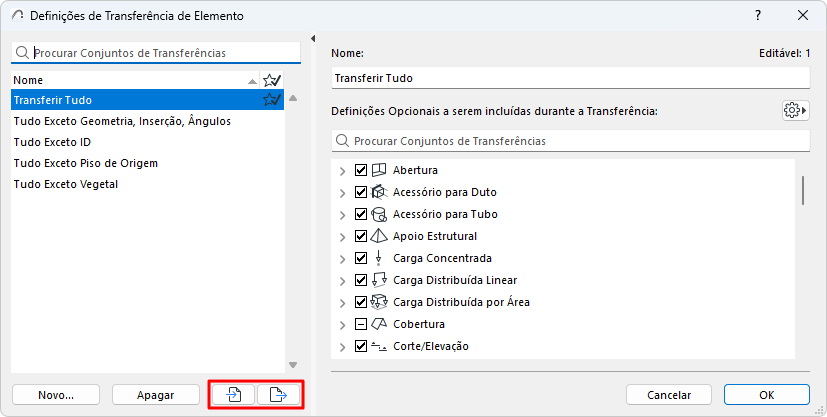827x417 pixels.
Task: Click the favorite star on Transferir Tudo
Action: (x=271, y=100)
